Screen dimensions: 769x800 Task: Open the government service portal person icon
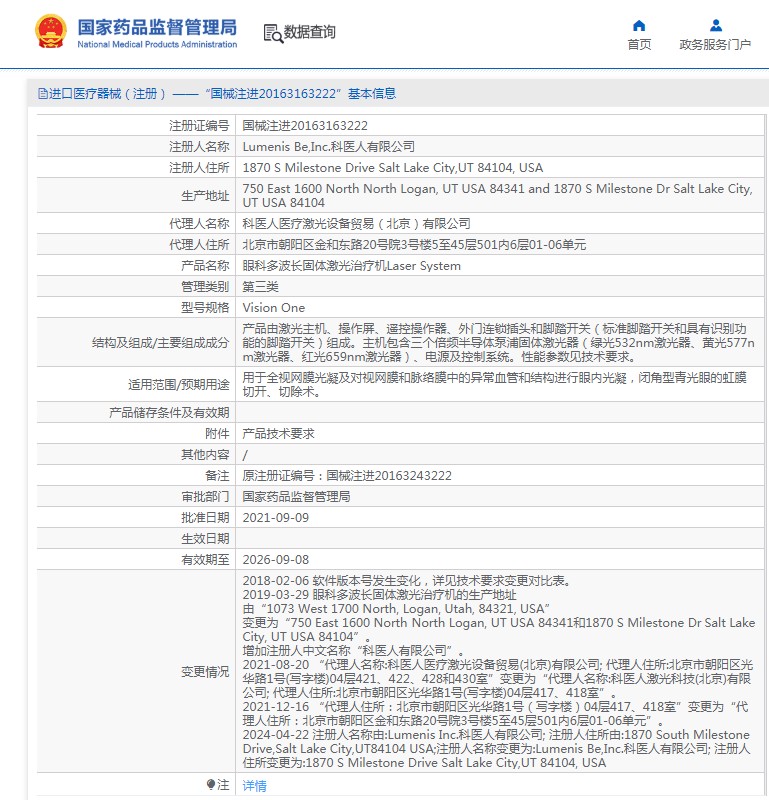pyautogui.click(x=716, y=25)
